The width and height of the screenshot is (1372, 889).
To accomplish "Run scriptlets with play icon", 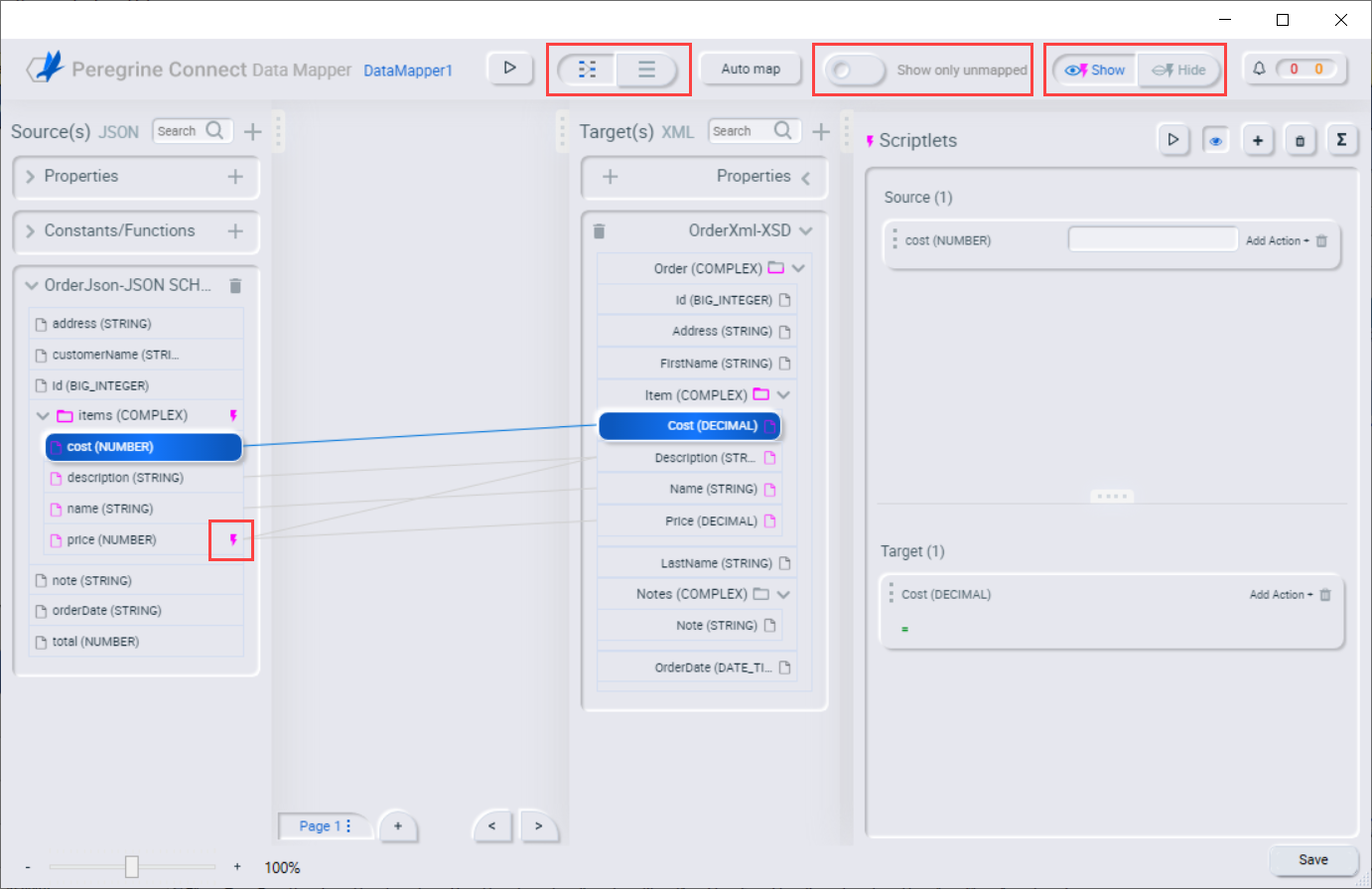I will click(1173, 140).
